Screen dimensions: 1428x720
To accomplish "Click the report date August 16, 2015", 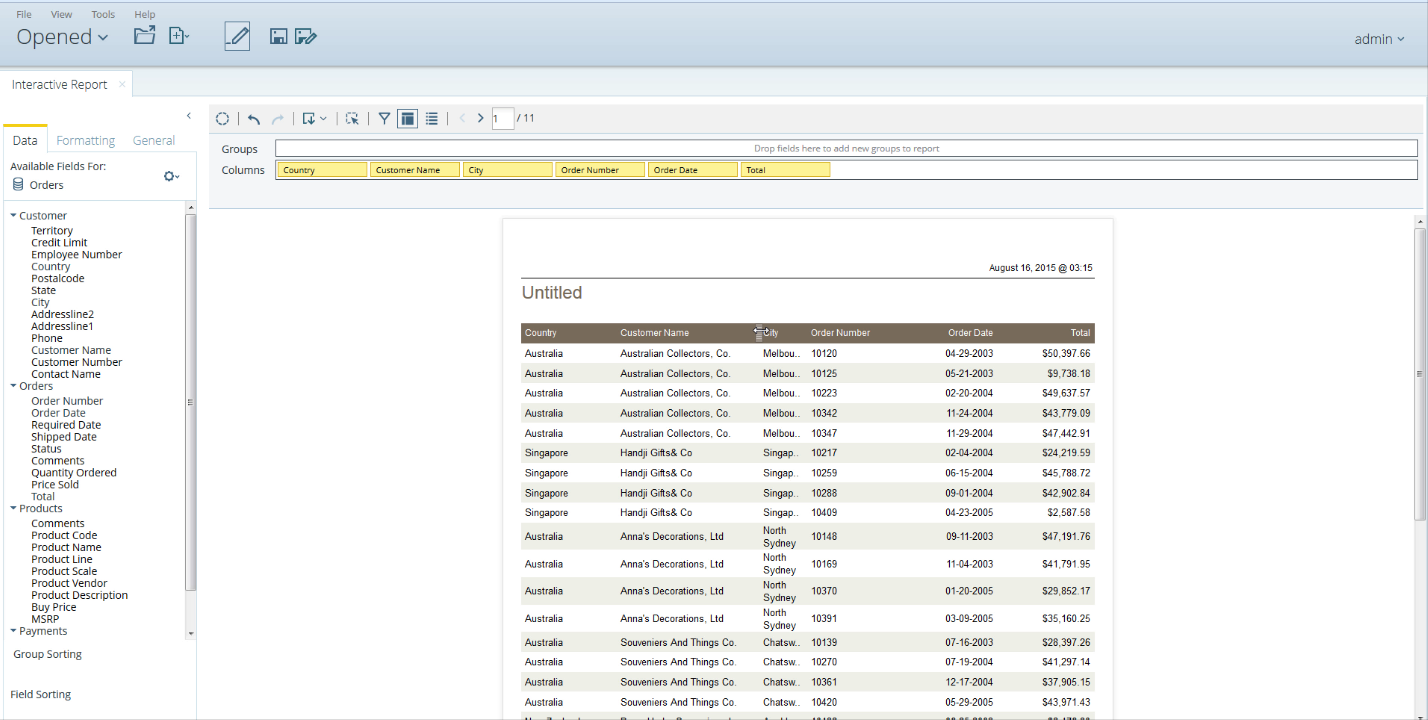I will pyautogui.click(x=1040, y=268).
